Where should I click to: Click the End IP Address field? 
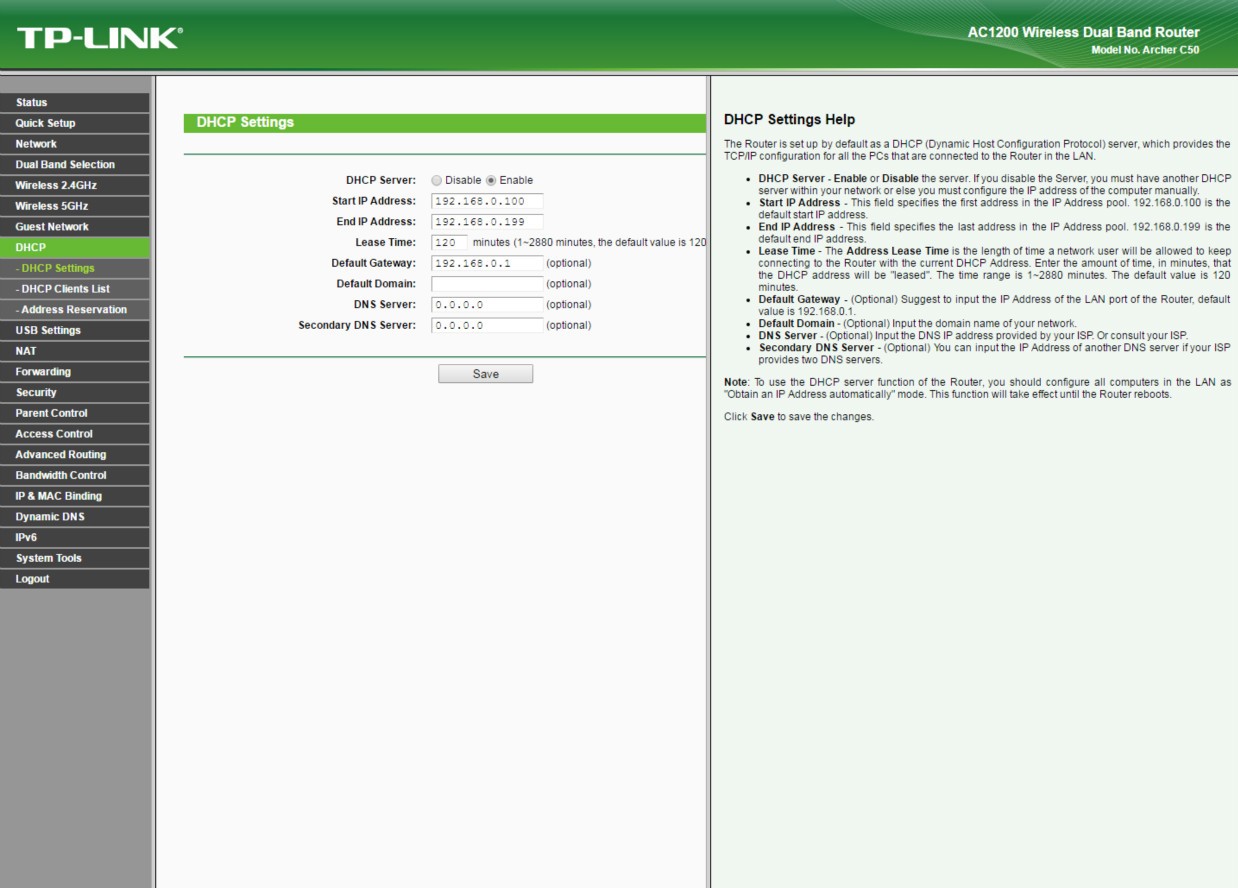pyautogui.click(x=486, y=222)
